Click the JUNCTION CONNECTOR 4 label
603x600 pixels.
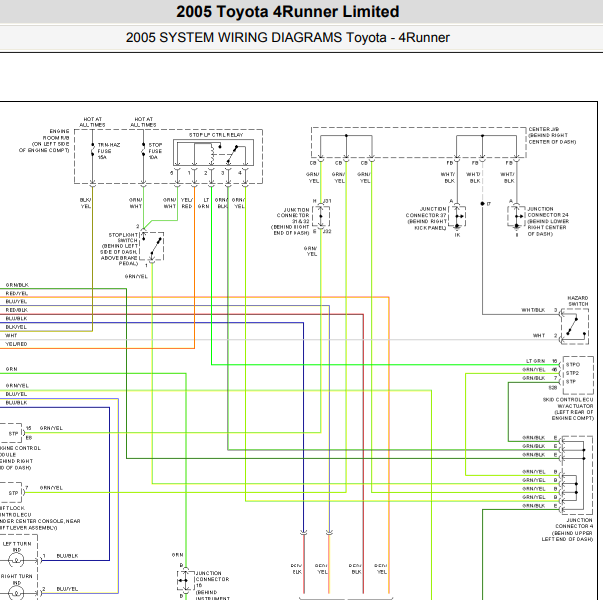pyautogui.click(x=567, y=530)
